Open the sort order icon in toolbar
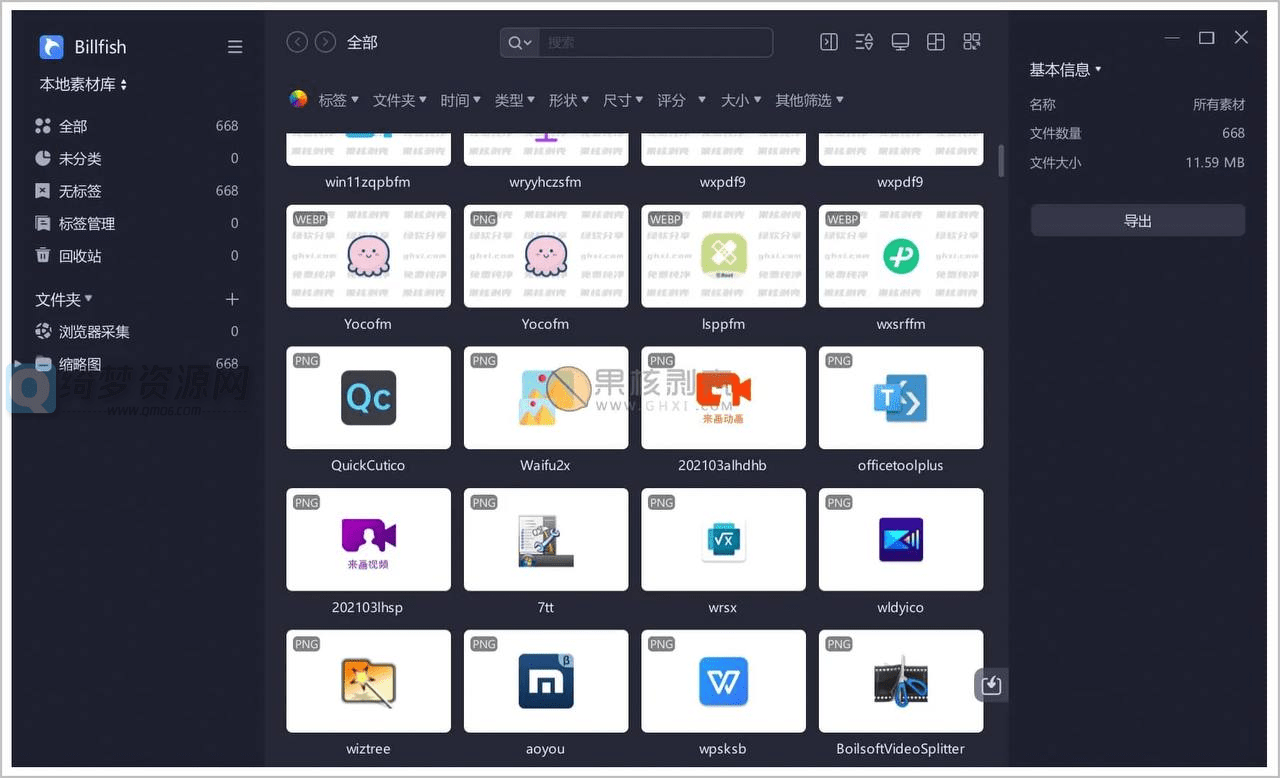The image size is (1280, 778). pos(865,42)
